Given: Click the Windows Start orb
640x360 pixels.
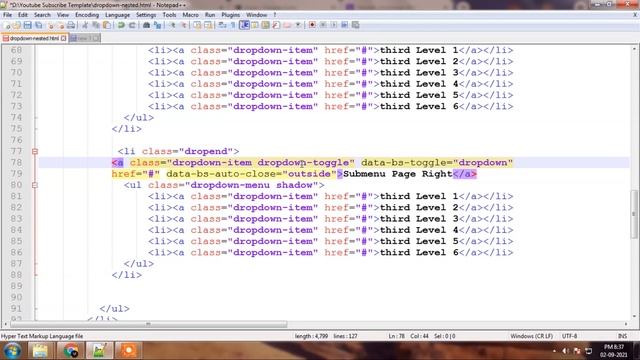Looking at the screenshot, I should [x=12, y=351].
